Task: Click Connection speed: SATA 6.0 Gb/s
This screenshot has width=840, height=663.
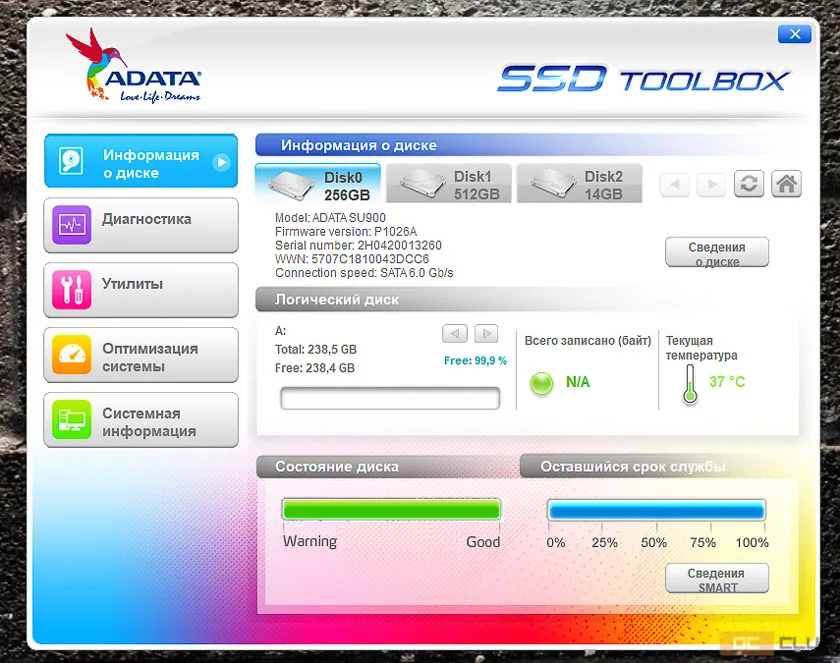Action: pyautogui.click(x=364, y=273)
